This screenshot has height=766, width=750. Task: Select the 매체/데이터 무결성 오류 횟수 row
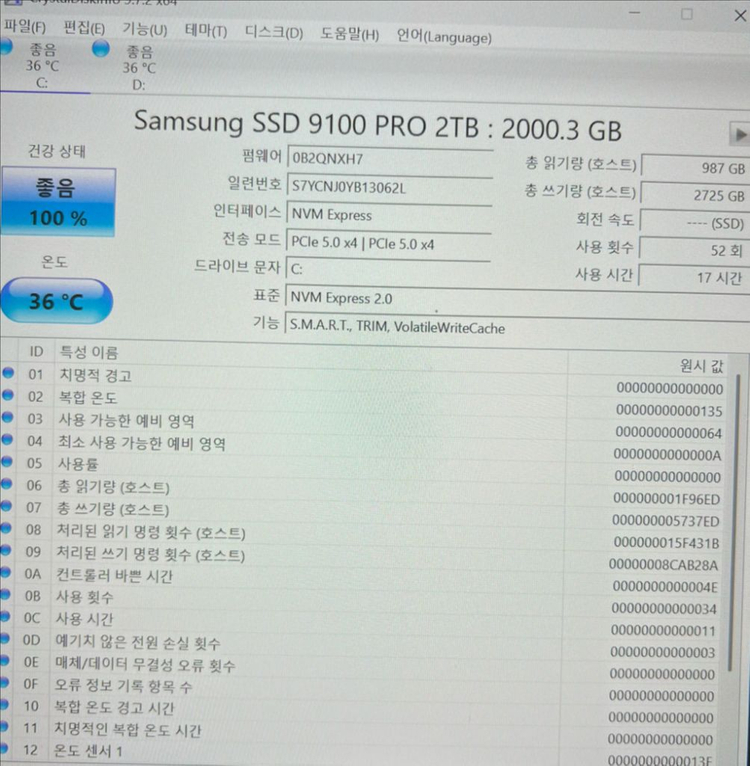[x=358, y=669]
